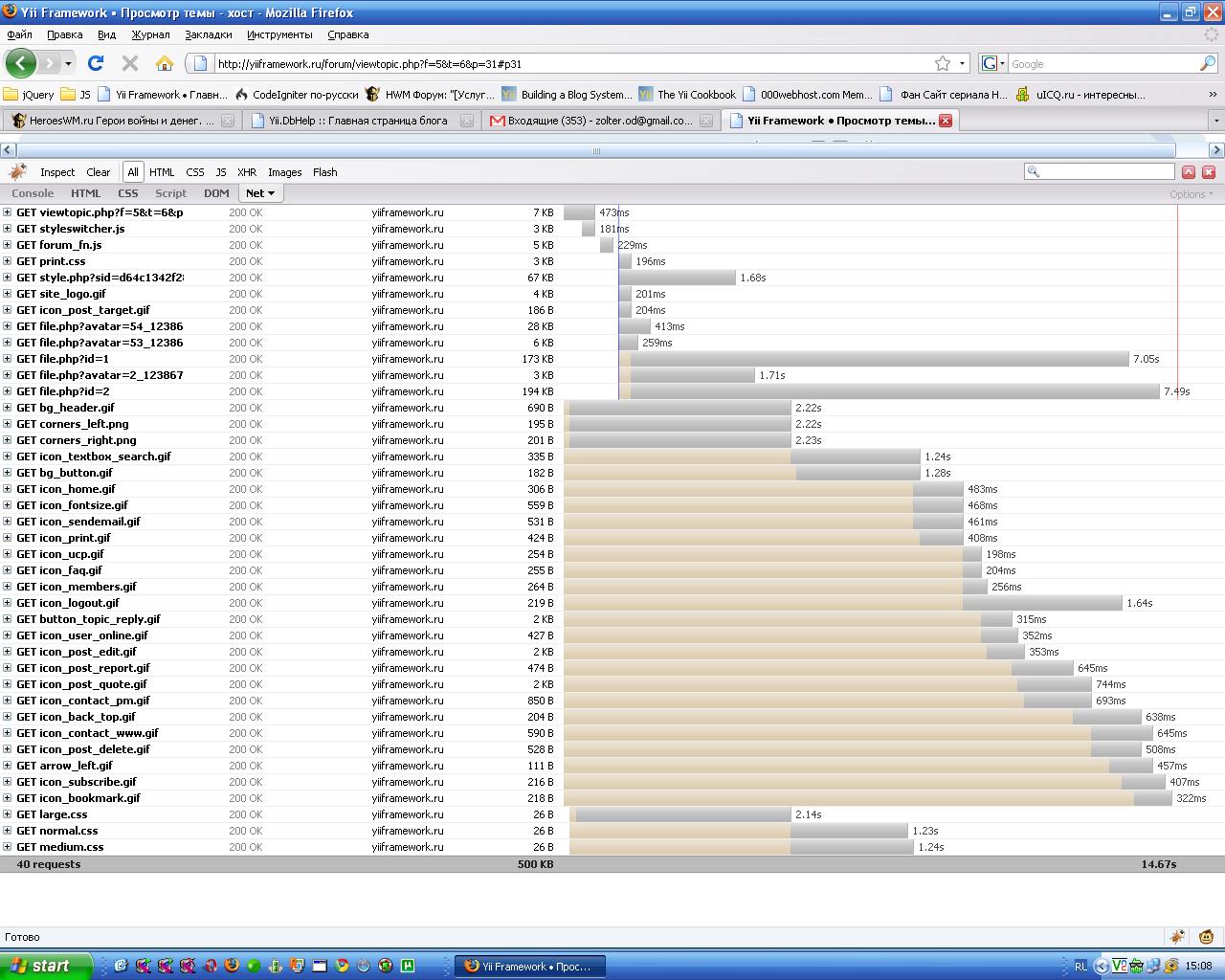The height and width of the screenshot is (980, 1225).
Task: Filter requests by XHR
Action: point(247,172)
